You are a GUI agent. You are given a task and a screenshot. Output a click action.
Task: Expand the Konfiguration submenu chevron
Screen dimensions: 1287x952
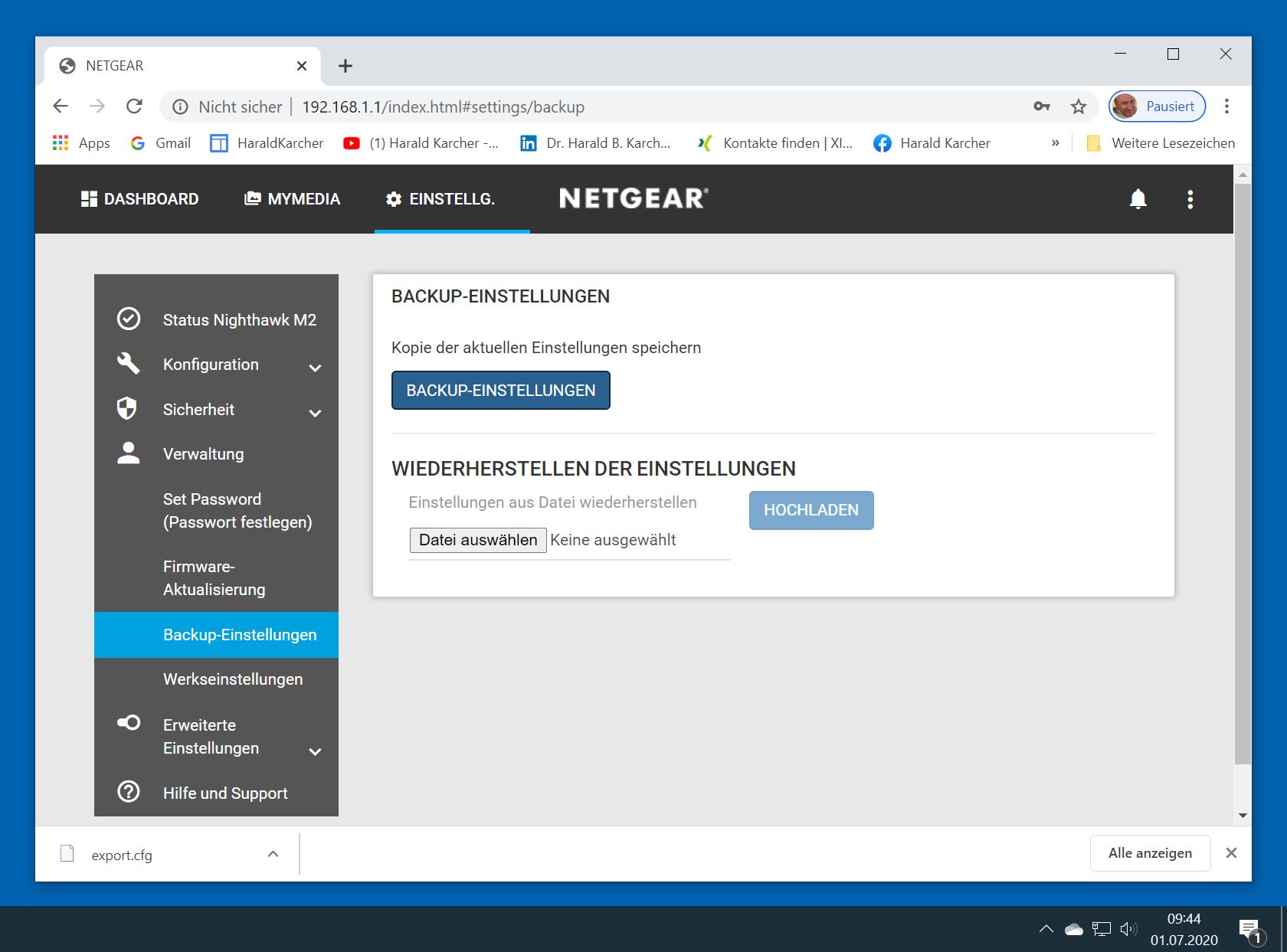315,368
